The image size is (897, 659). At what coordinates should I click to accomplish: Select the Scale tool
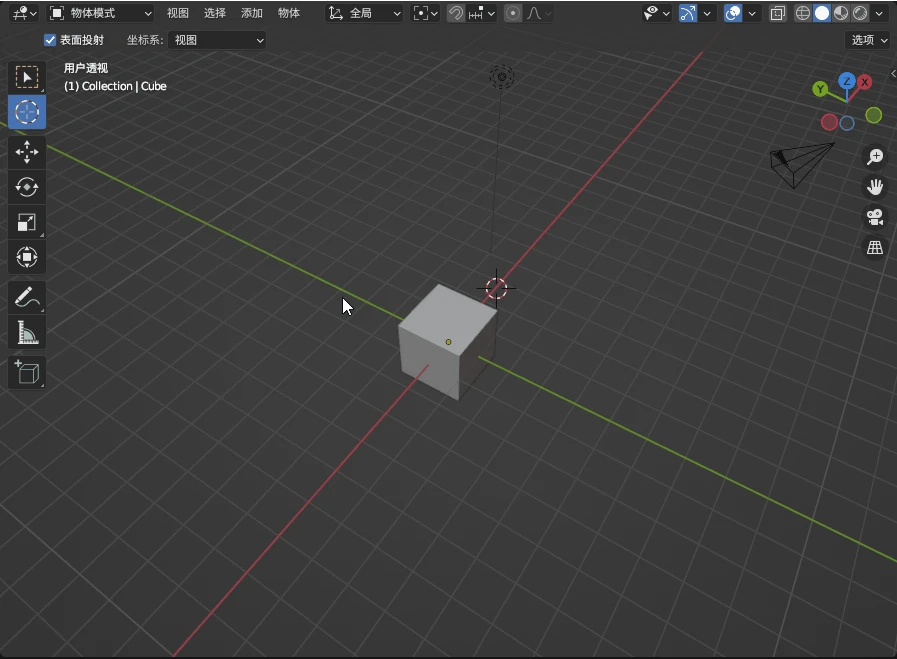coord(26,222)
